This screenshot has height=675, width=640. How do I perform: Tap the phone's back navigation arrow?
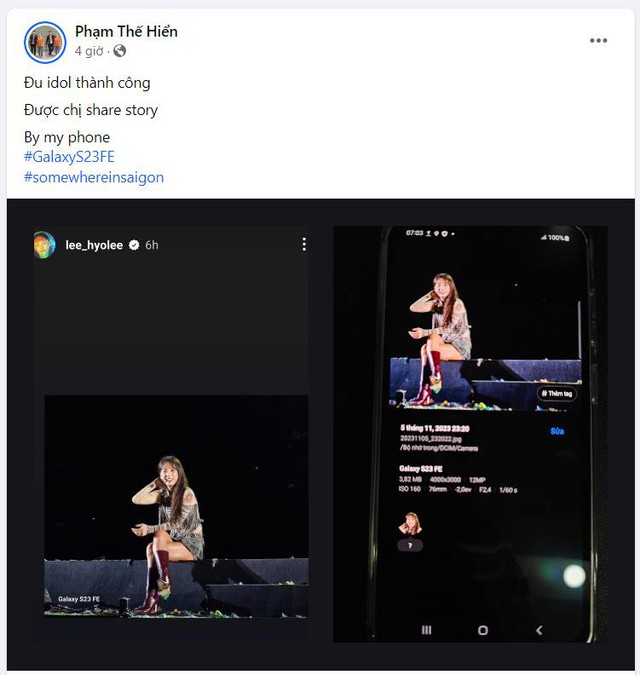[540, 630]
